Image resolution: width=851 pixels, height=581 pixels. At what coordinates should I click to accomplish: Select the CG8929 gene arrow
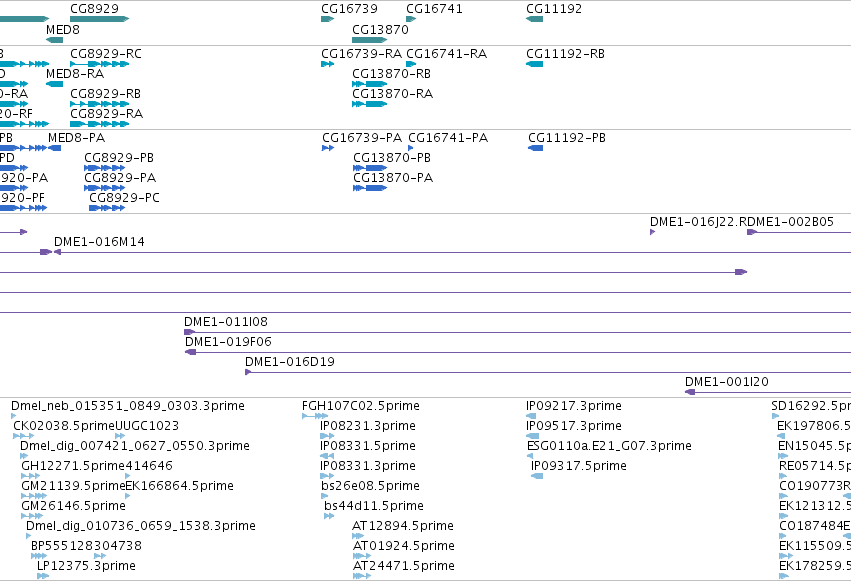(x=99, y=19)
